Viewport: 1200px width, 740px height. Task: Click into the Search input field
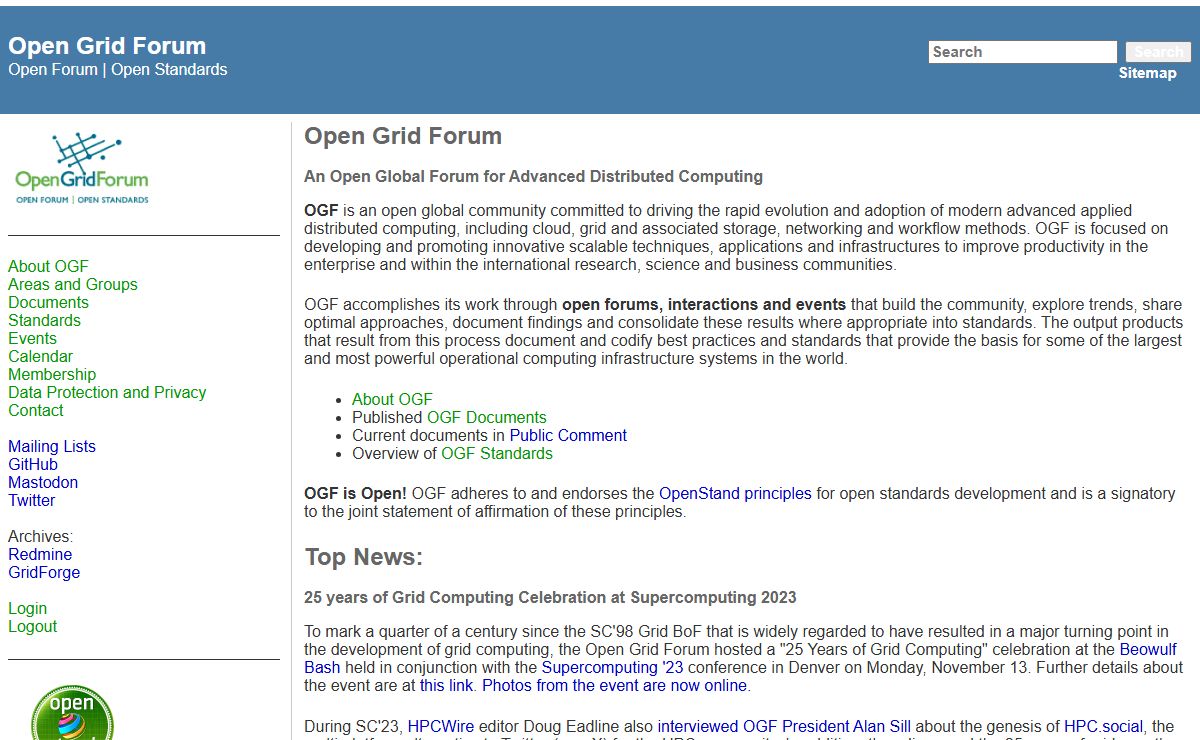click(1022, 52)
